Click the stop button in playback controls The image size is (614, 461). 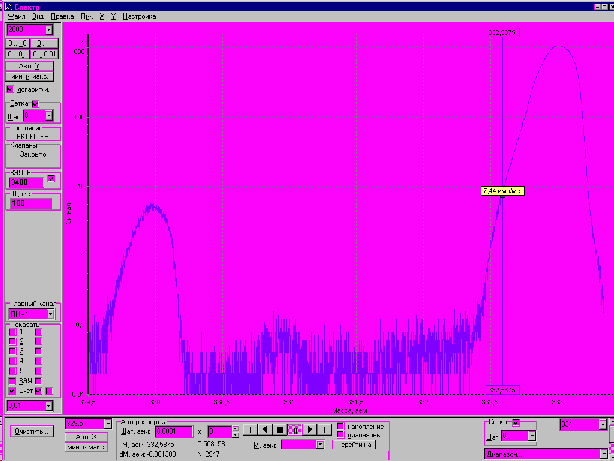click(x=280, y=430)
